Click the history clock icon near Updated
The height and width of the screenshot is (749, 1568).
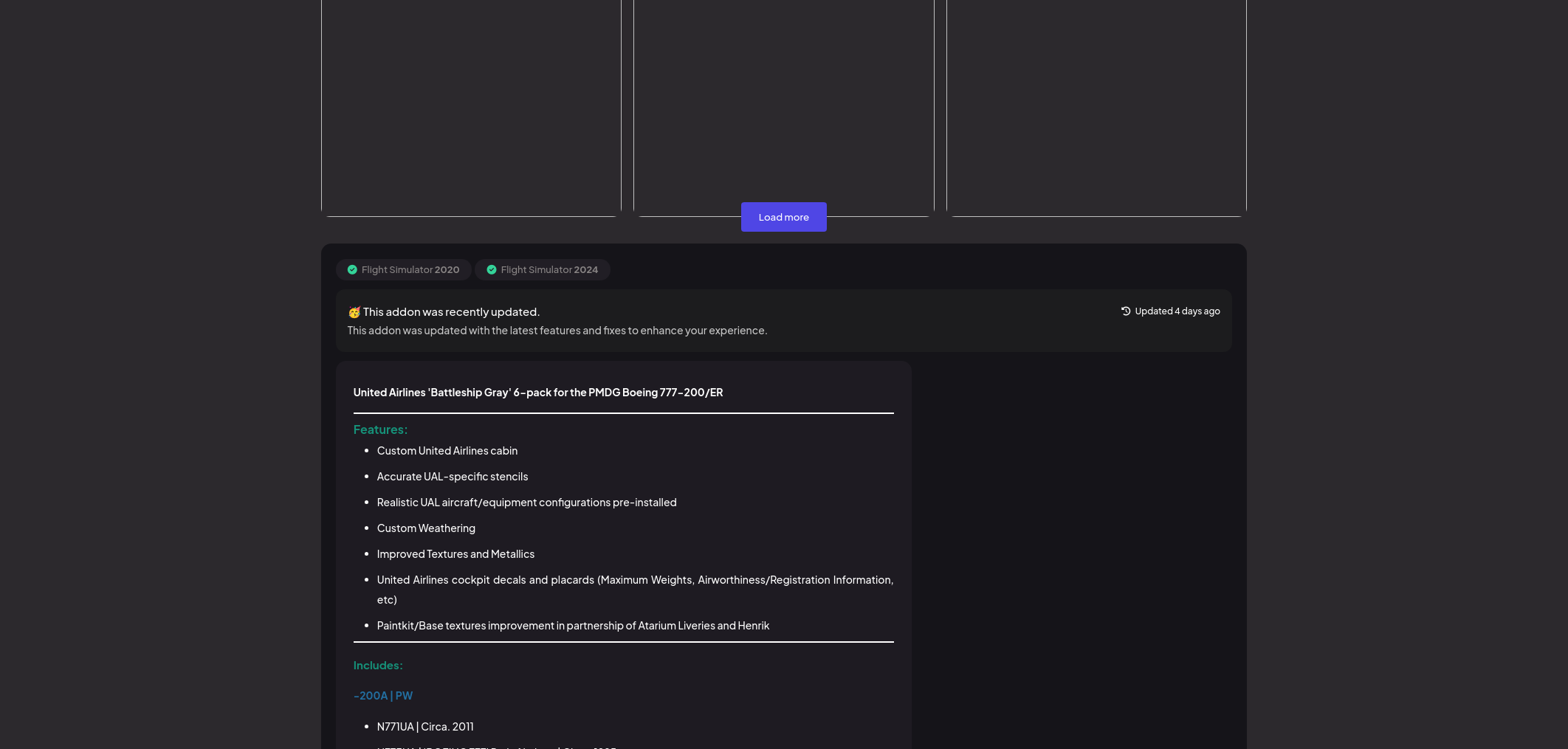tap(1126, 311)
